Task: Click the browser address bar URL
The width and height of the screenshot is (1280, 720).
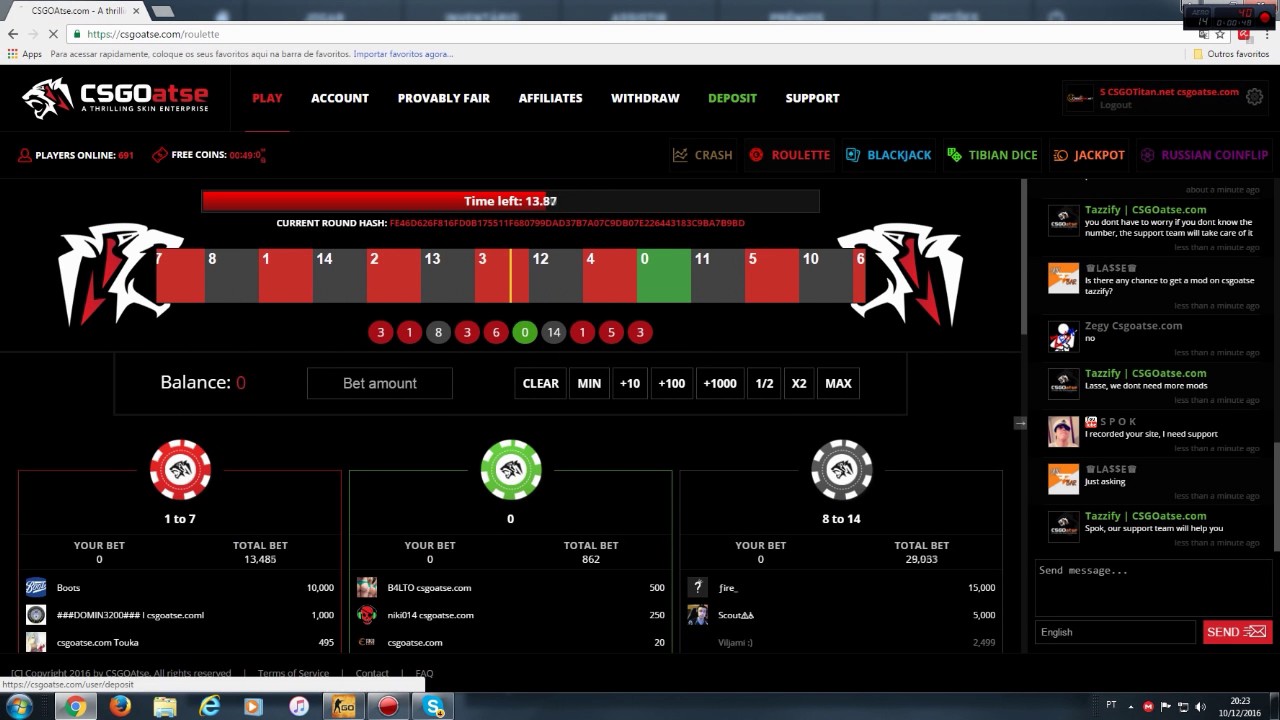Action: coord(153,34)
